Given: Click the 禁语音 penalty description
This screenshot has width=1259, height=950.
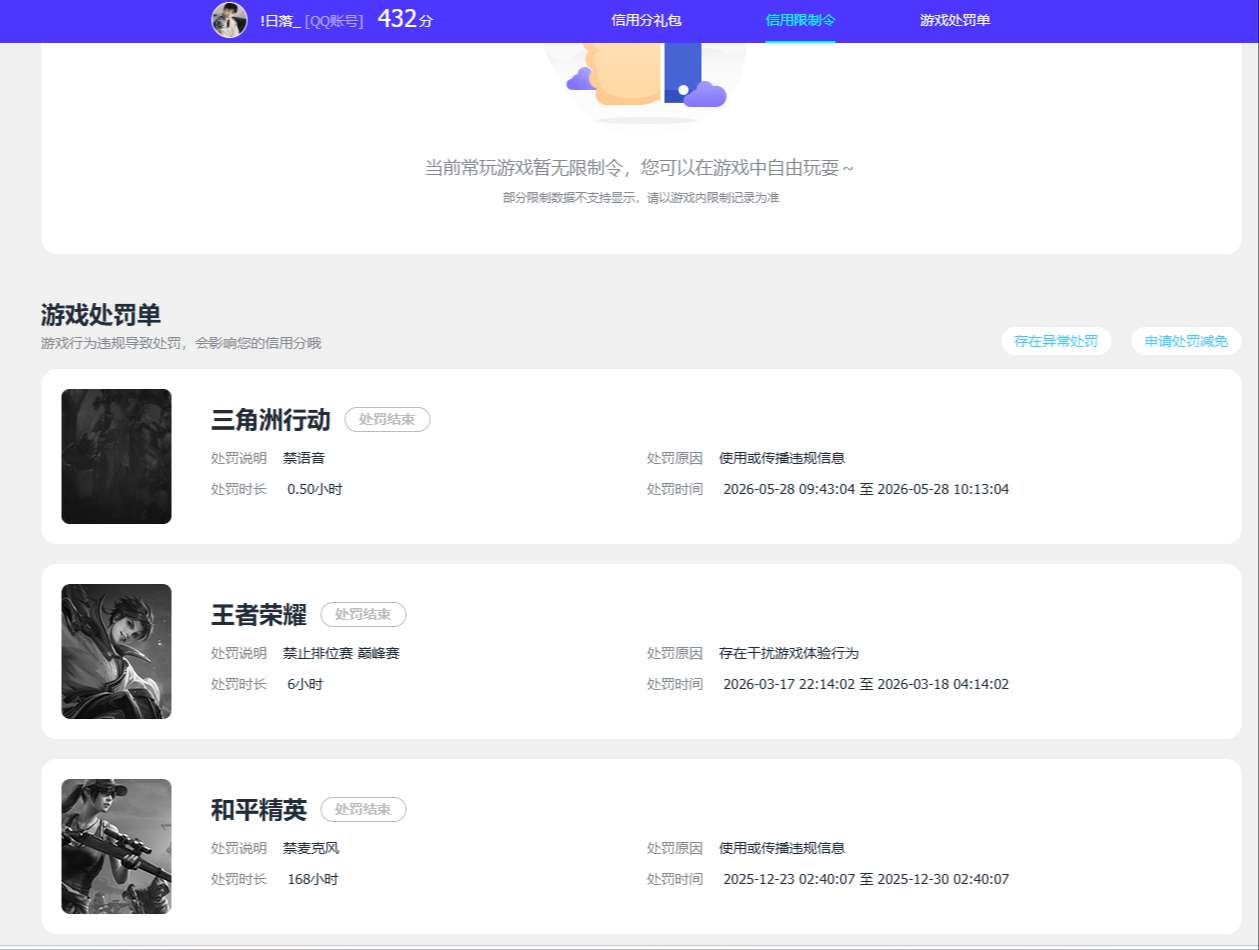Looking at the screenshot, I should click(x=304, y=458).
